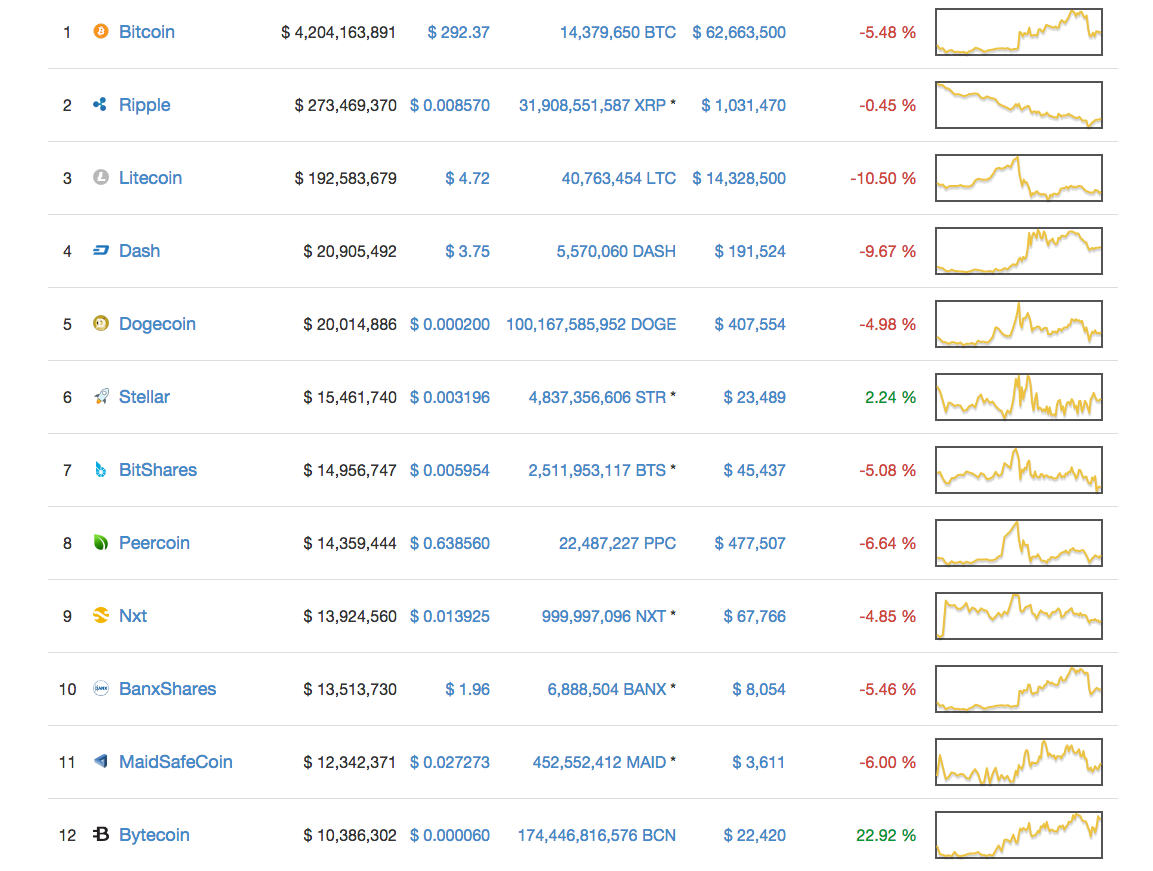Image resolution: width=1153 pixels, height=871 pixels.
Task: Open the BanxShares link
Action: [x=168, y=689]
